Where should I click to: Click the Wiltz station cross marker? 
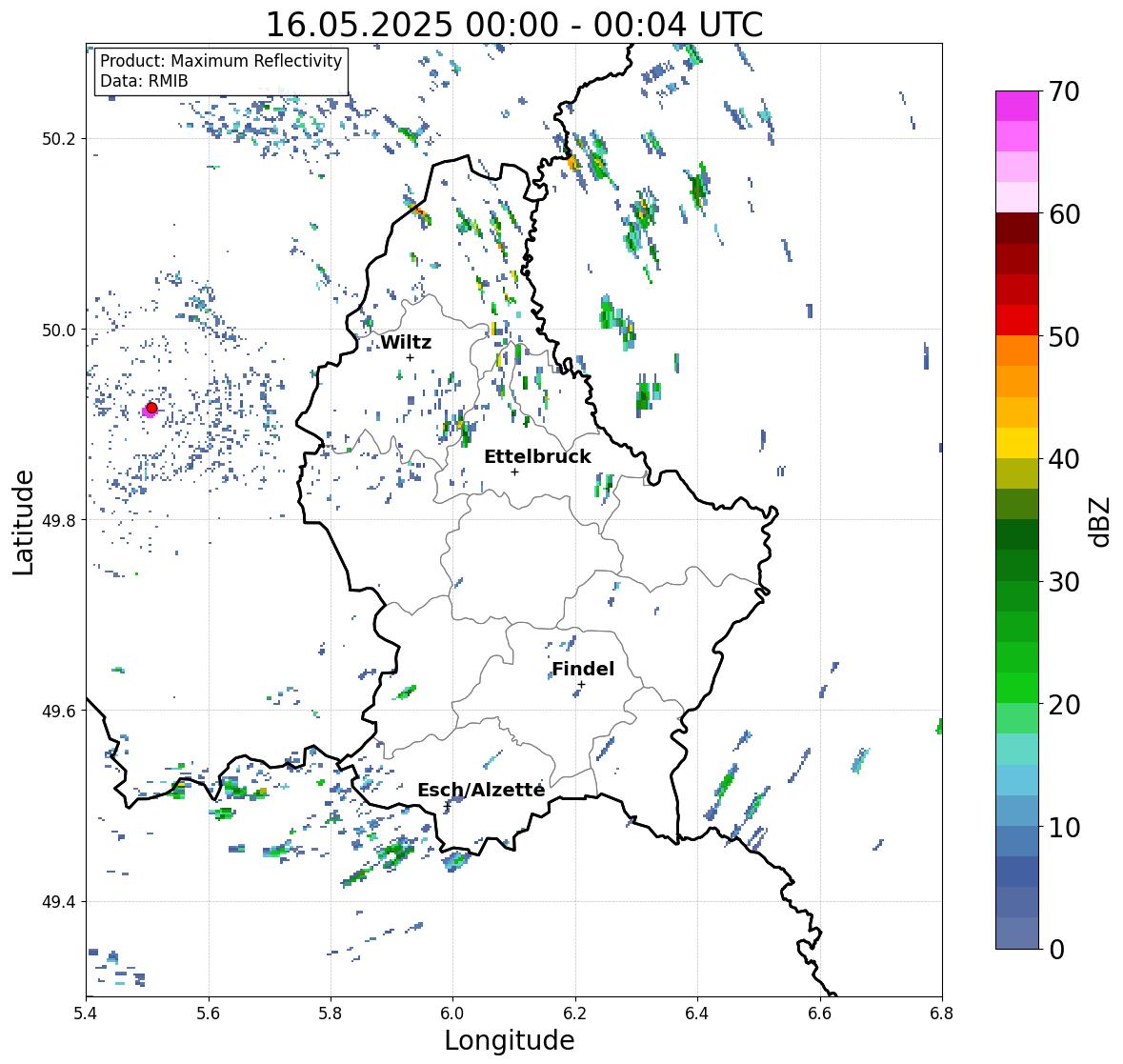coord(411,357)
